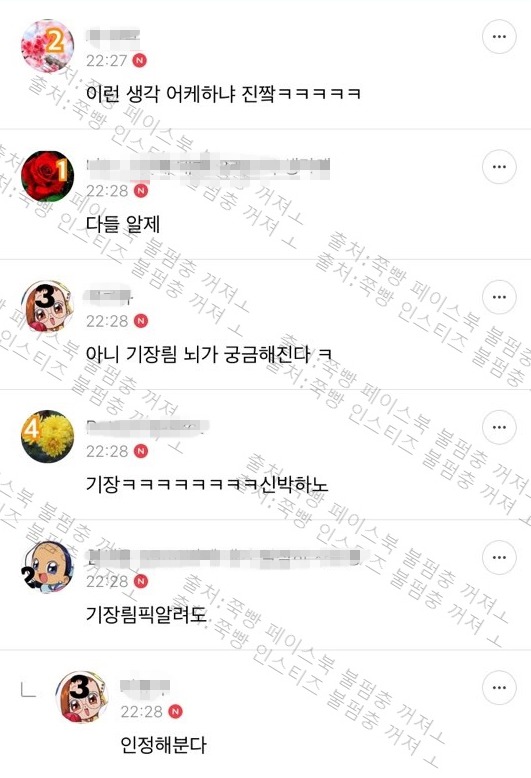The image size is (531, 778).
Task: Select the comment text '기장림픽알려도'
Action: click(146, 615)
